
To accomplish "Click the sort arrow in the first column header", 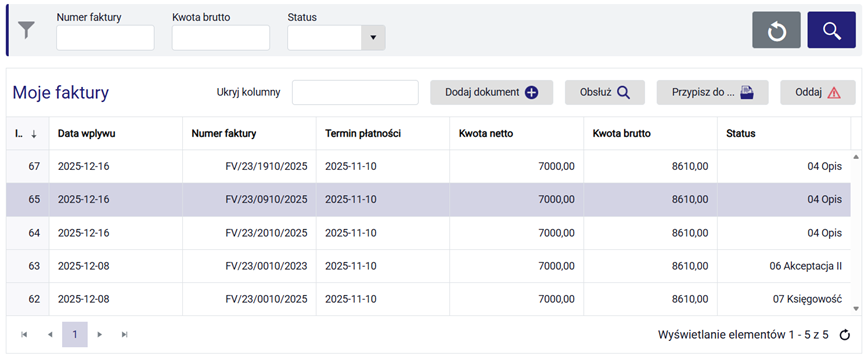I will click(34, 133).
